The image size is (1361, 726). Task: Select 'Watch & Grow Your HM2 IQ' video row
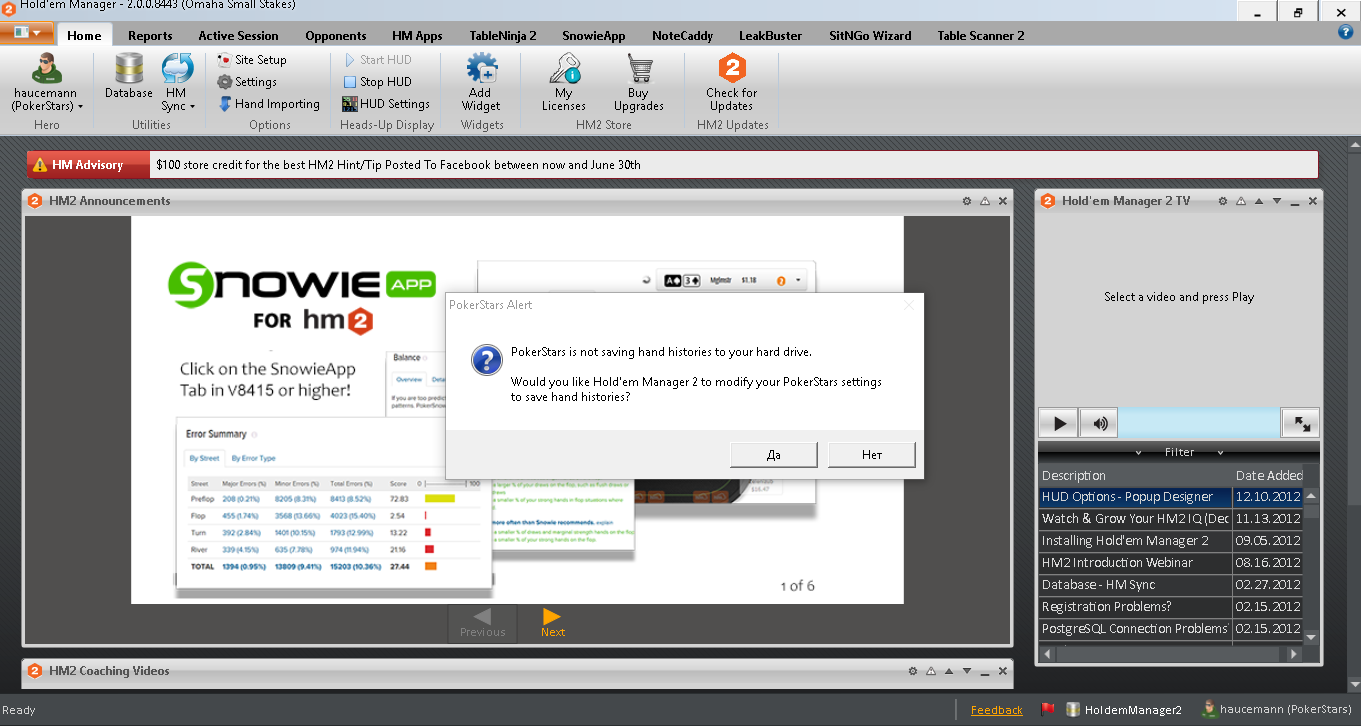[1170, 519]
